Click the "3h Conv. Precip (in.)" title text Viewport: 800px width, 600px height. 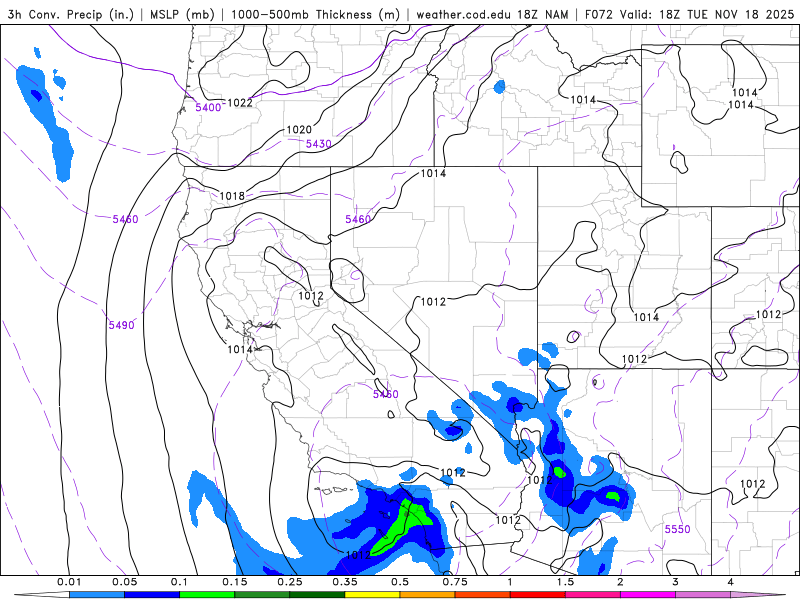70,14
